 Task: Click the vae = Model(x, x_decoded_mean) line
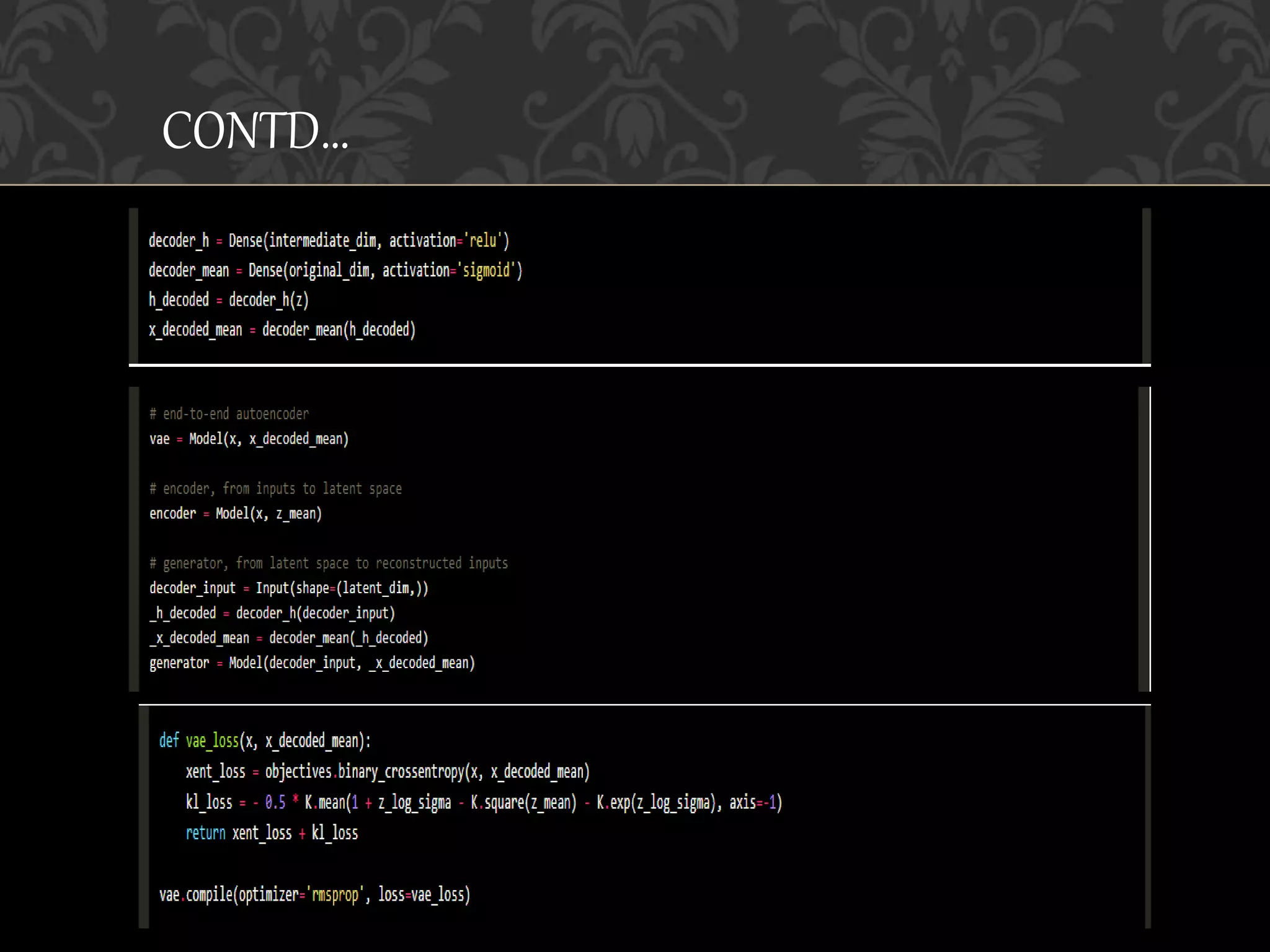click(x=249, y=439)
